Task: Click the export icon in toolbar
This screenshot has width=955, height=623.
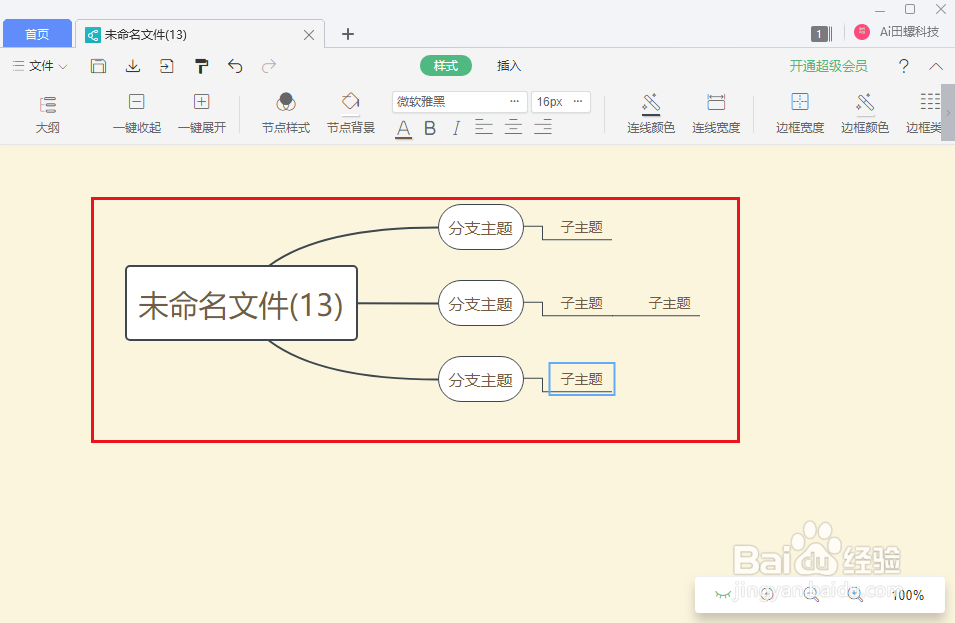Action: (x=166, y=66)
